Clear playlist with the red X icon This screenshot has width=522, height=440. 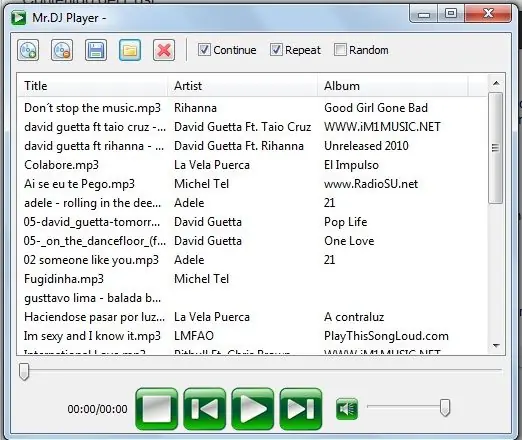[164, 50]
